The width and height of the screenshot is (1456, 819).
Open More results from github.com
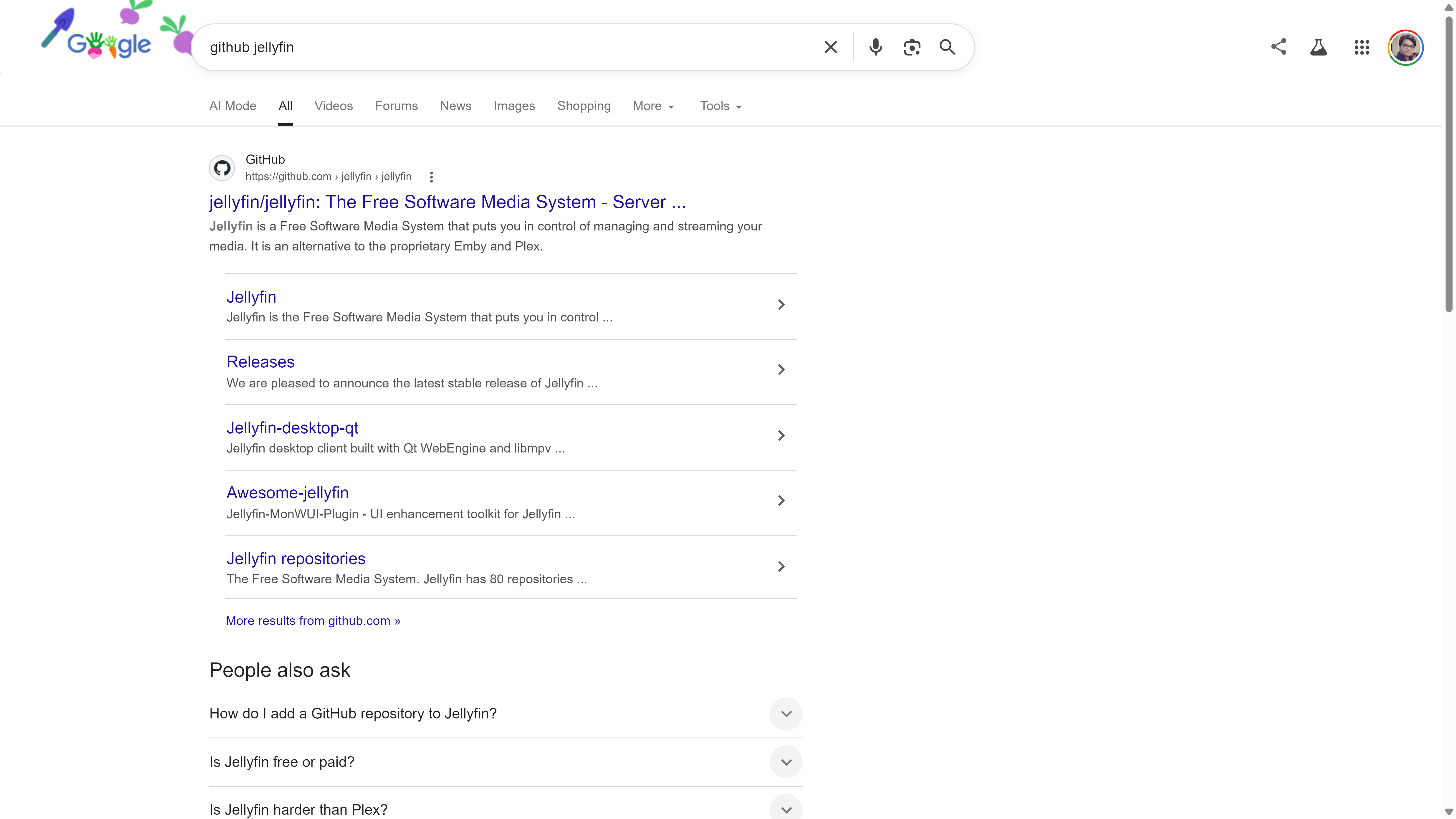point(313,621)
